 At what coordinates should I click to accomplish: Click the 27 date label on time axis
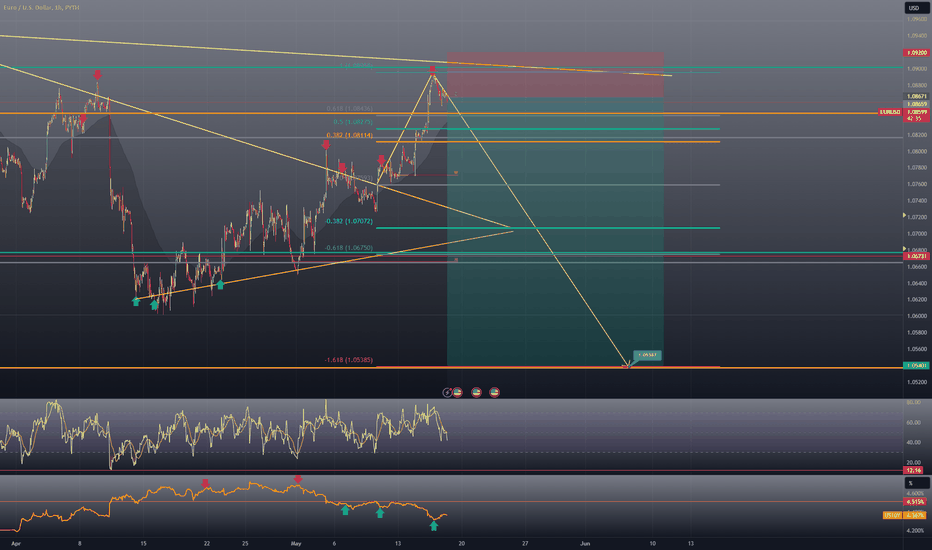coord(525,543)
